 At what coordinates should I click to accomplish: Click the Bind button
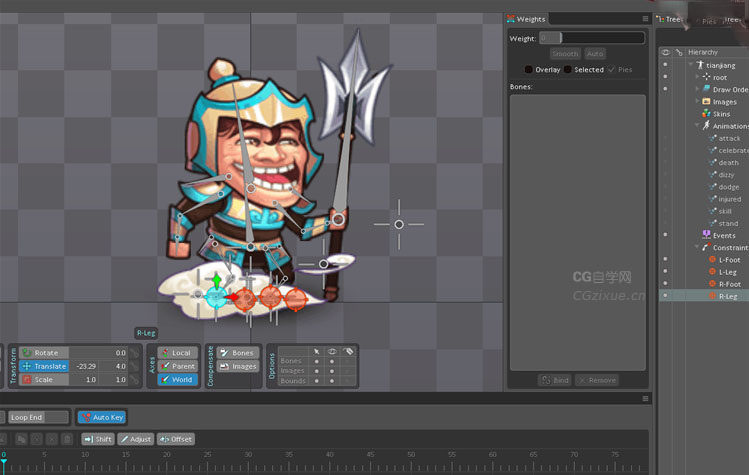(555, 380)
